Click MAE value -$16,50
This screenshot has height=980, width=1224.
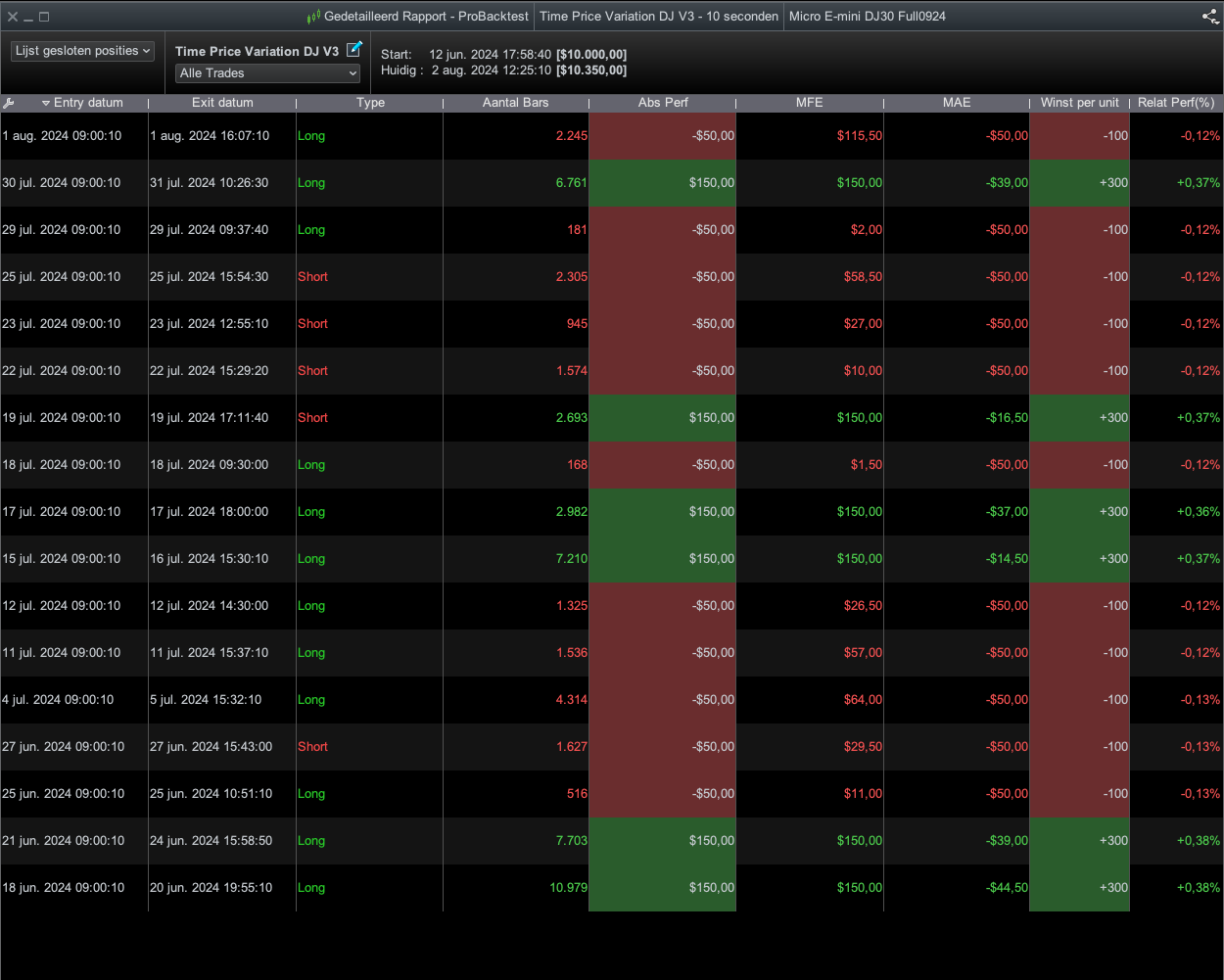(1007, 418)
